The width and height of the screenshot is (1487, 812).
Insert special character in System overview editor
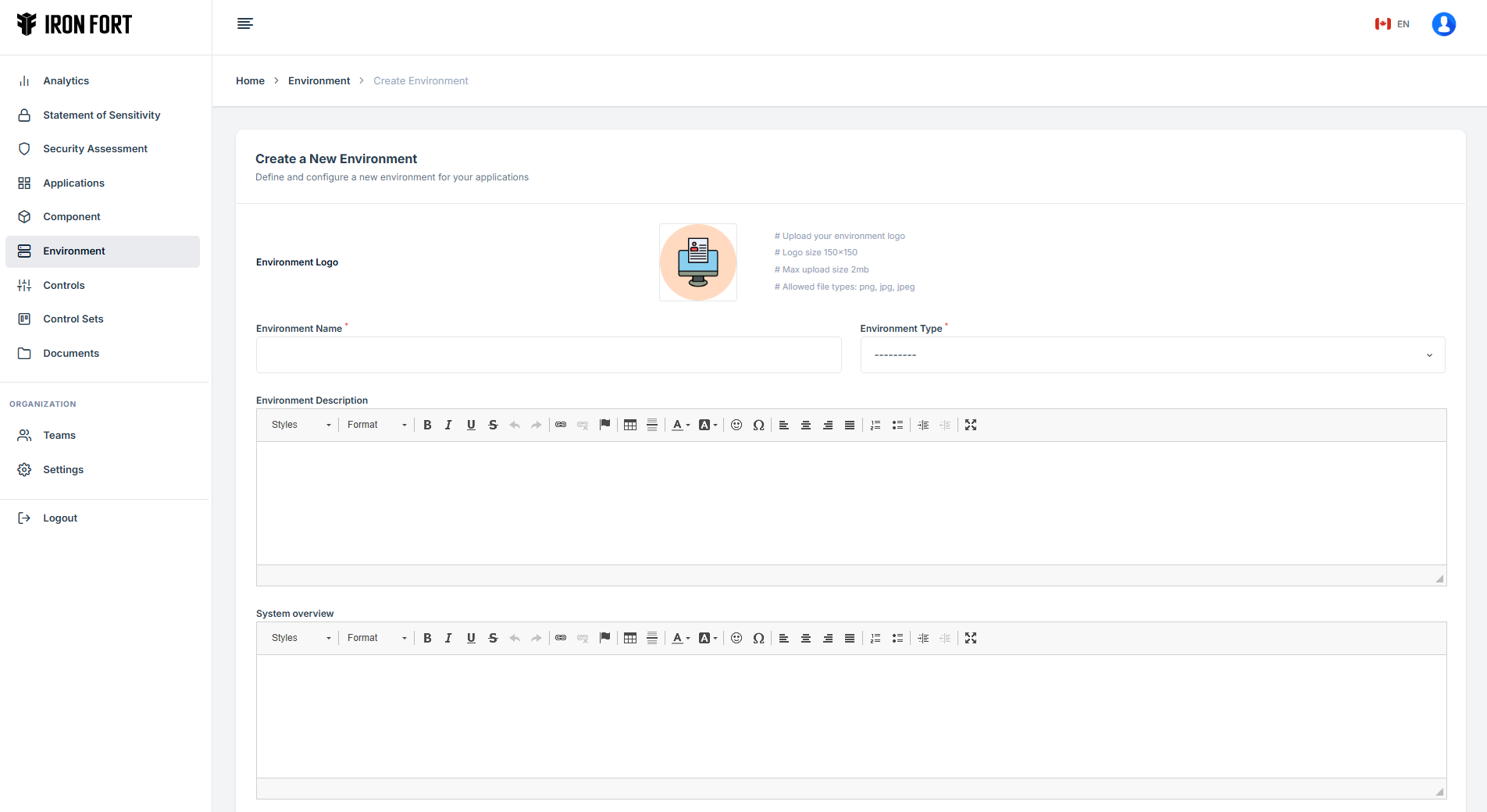pos(758,638)
